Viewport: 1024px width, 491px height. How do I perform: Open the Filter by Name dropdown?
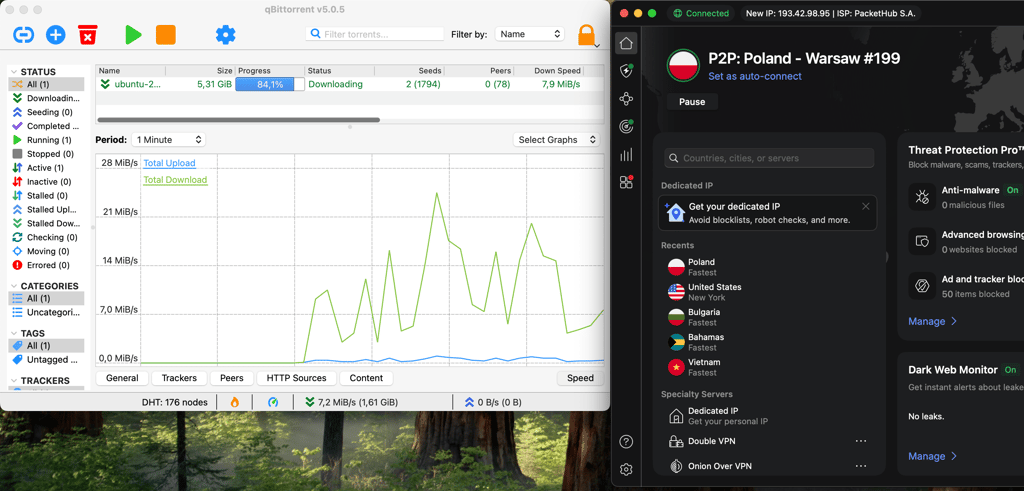click(x=530, y=34)
